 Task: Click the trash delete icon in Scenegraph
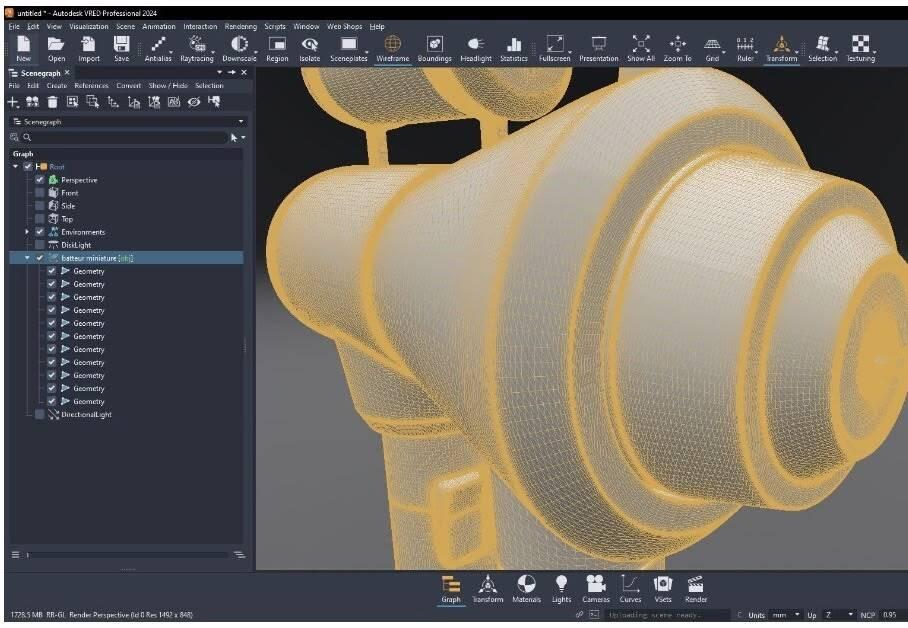pos(52,102)
